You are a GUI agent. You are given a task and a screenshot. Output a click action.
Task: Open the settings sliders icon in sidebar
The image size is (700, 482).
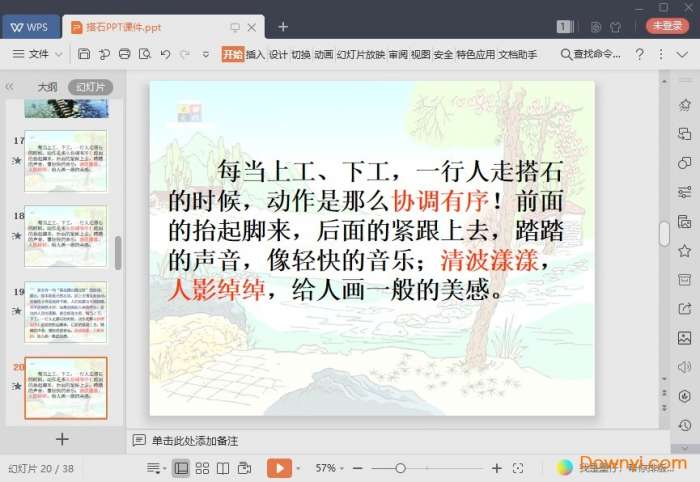684,192
